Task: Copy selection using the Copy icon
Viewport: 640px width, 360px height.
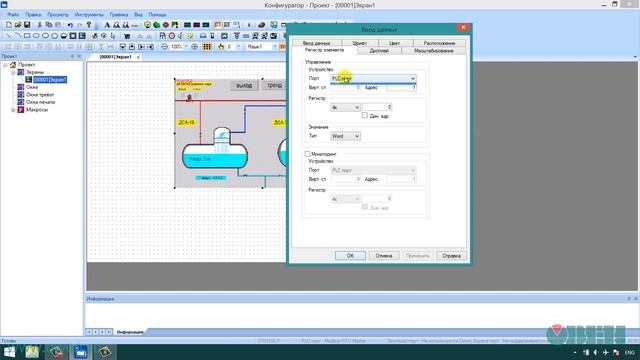Action: point(49,25)
